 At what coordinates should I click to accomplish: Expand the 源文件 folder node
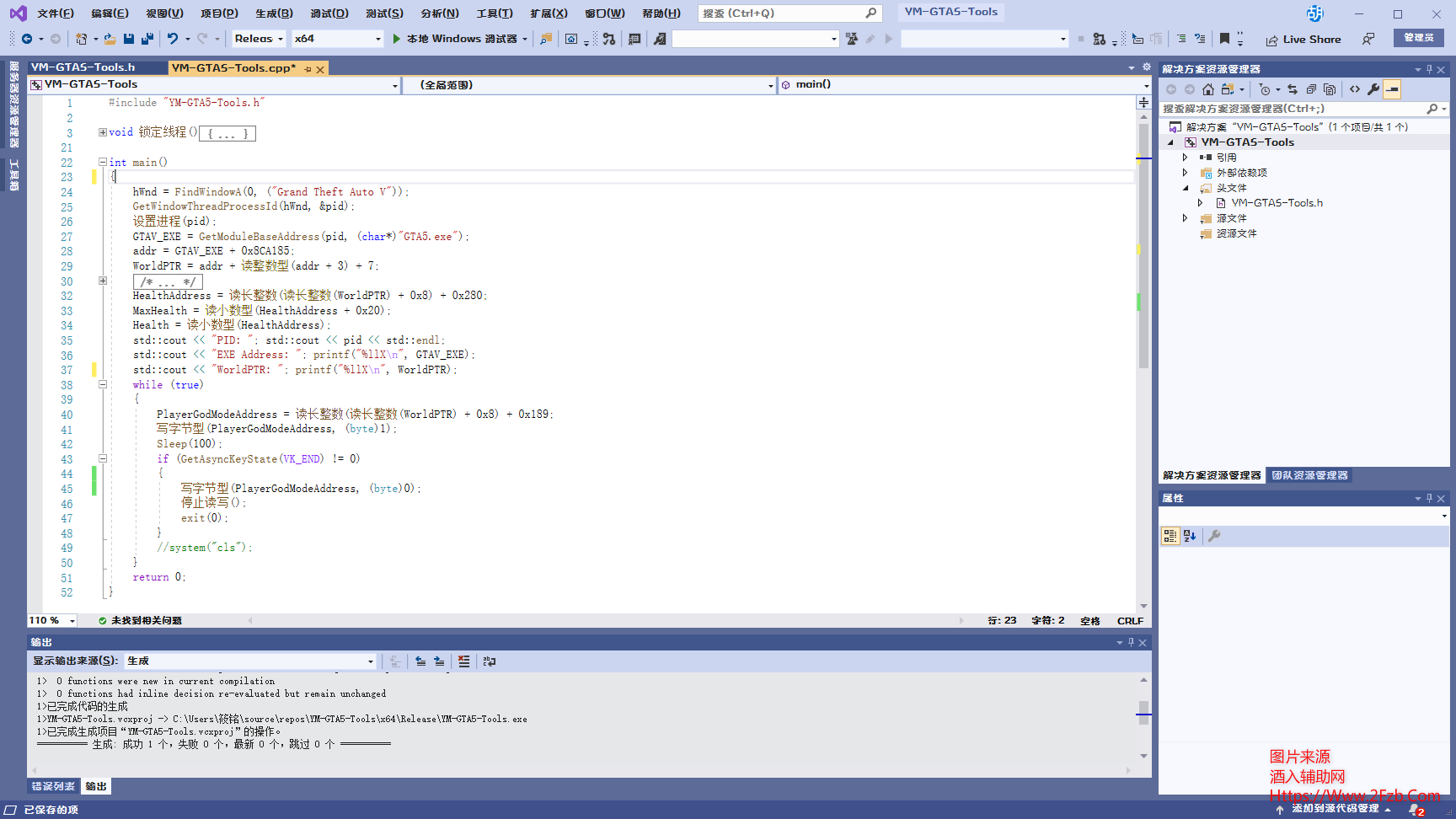pos(1185,218)
